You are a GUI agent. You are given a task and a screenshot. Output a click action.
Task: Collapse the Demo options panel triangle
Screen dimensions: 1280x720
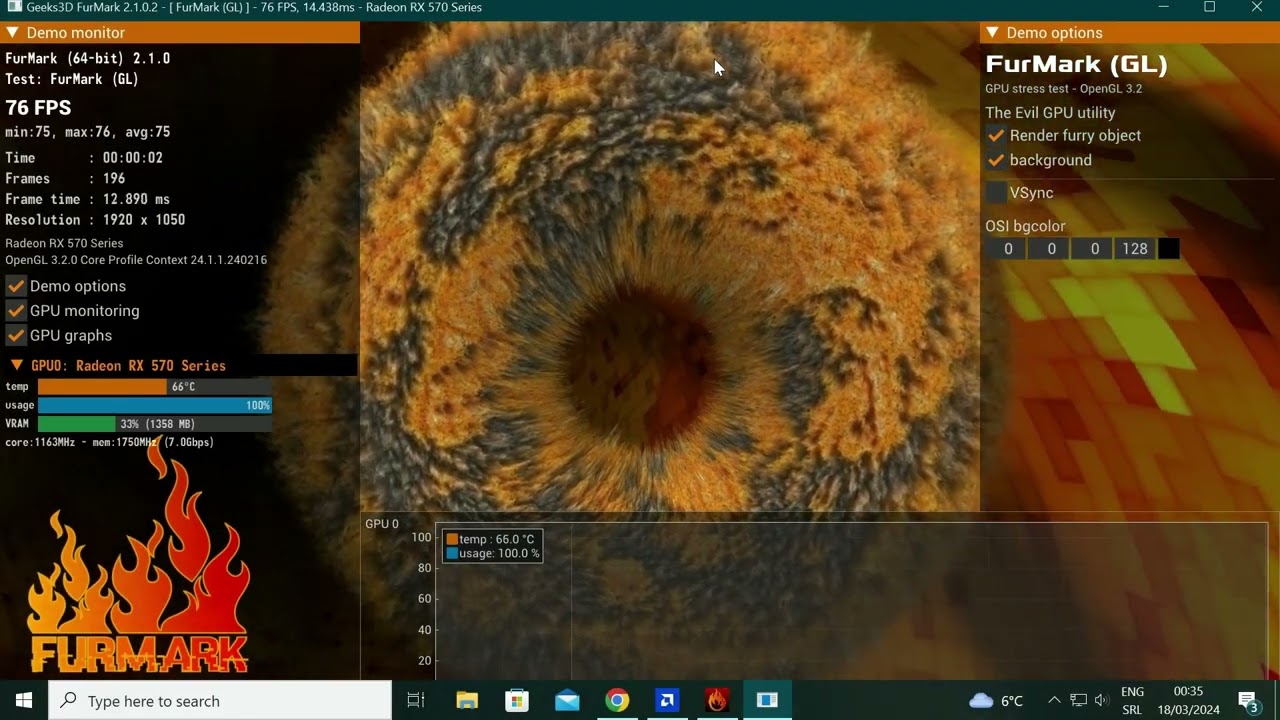coord(993,33)
